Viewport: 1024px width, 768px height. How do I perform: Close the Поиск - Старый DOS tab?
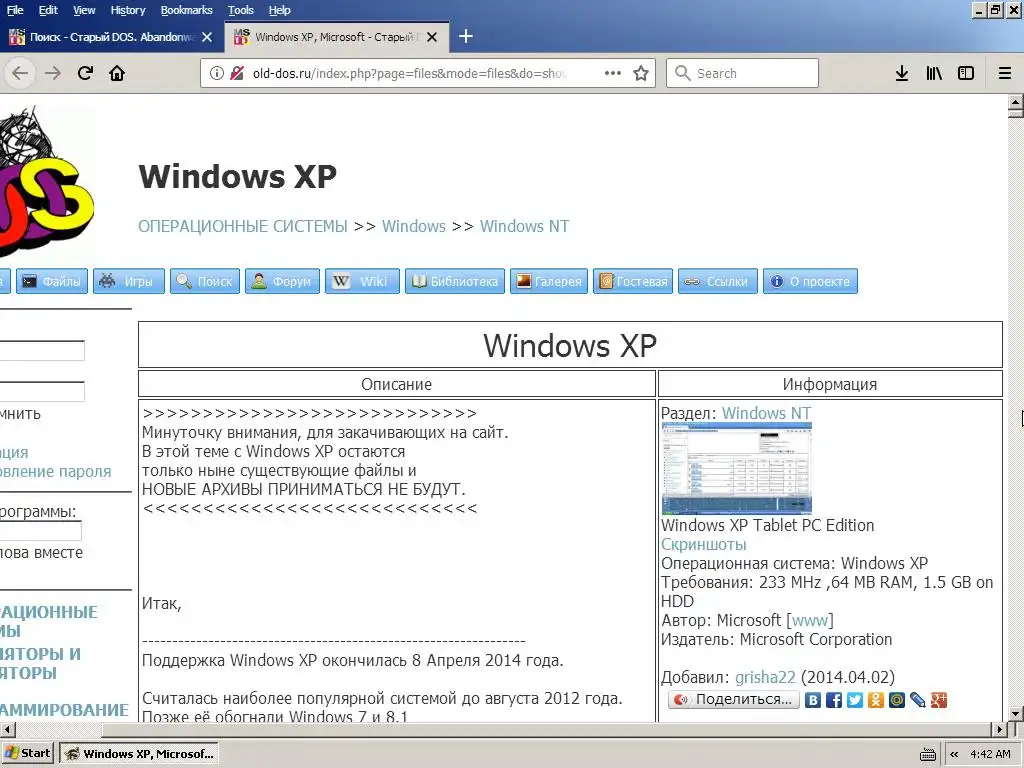pyautogui.click(x=207, y=37)
